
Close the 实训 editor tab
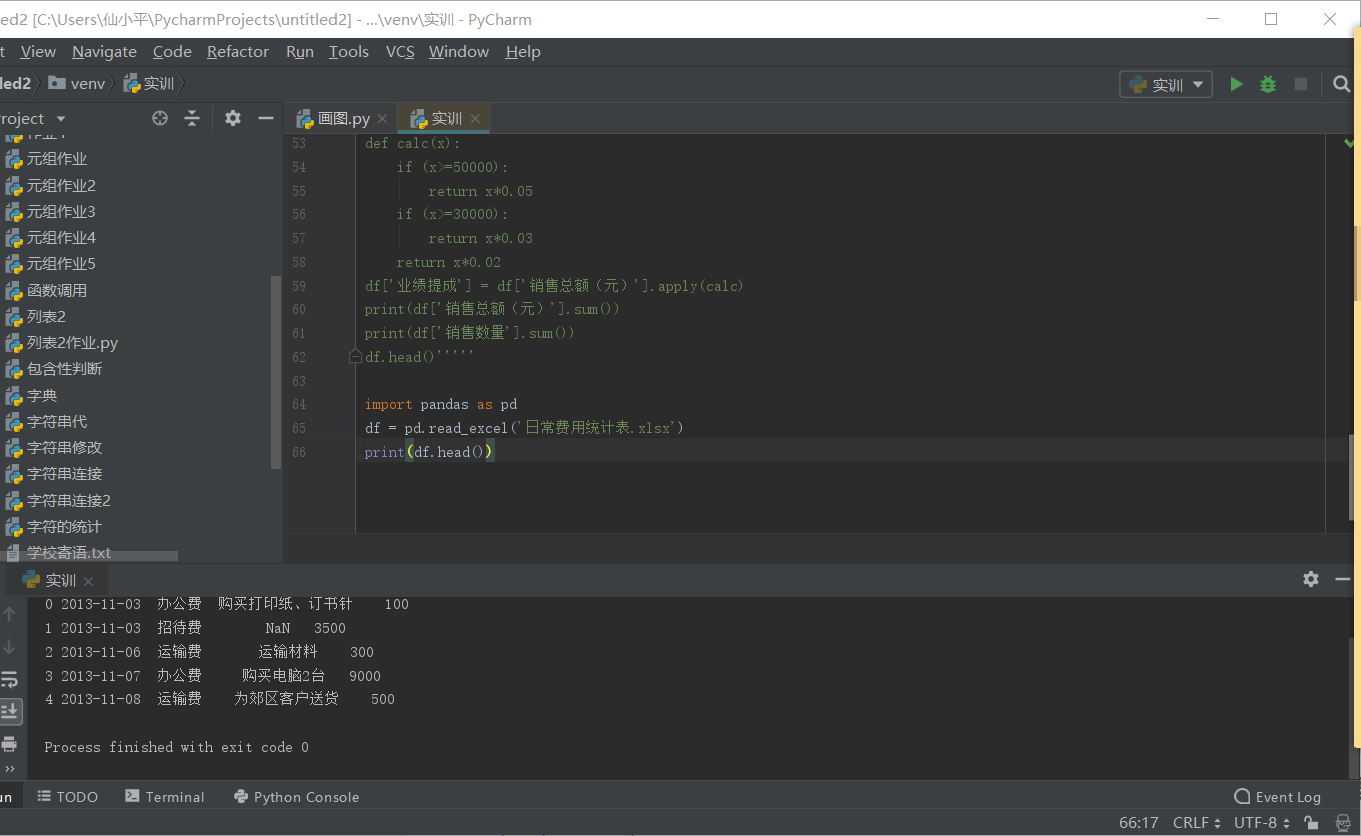(475, 119)
